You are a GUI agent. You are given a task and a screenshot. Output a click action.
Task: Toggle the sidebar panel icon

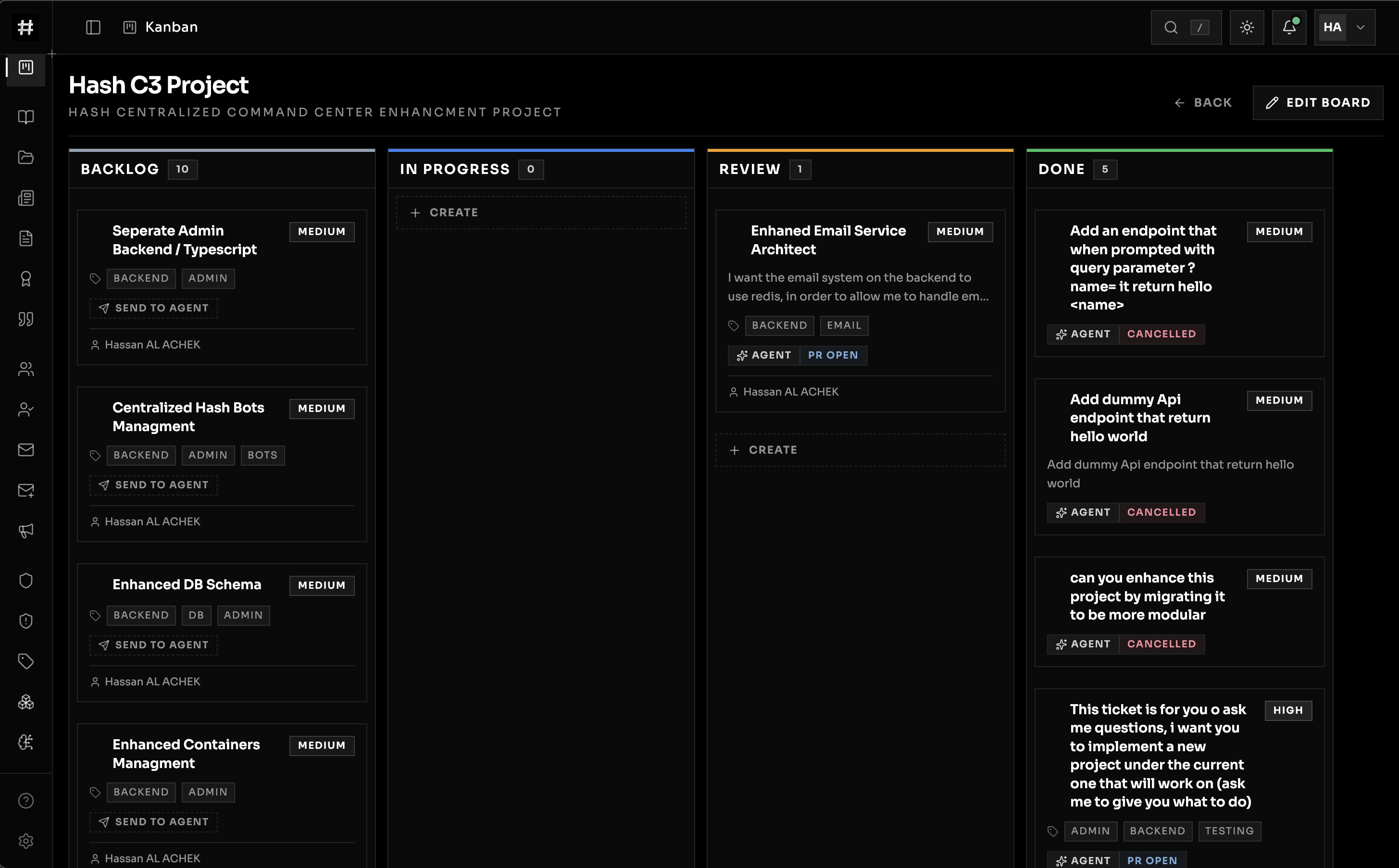pyautogui.click(x=93, y=27)
